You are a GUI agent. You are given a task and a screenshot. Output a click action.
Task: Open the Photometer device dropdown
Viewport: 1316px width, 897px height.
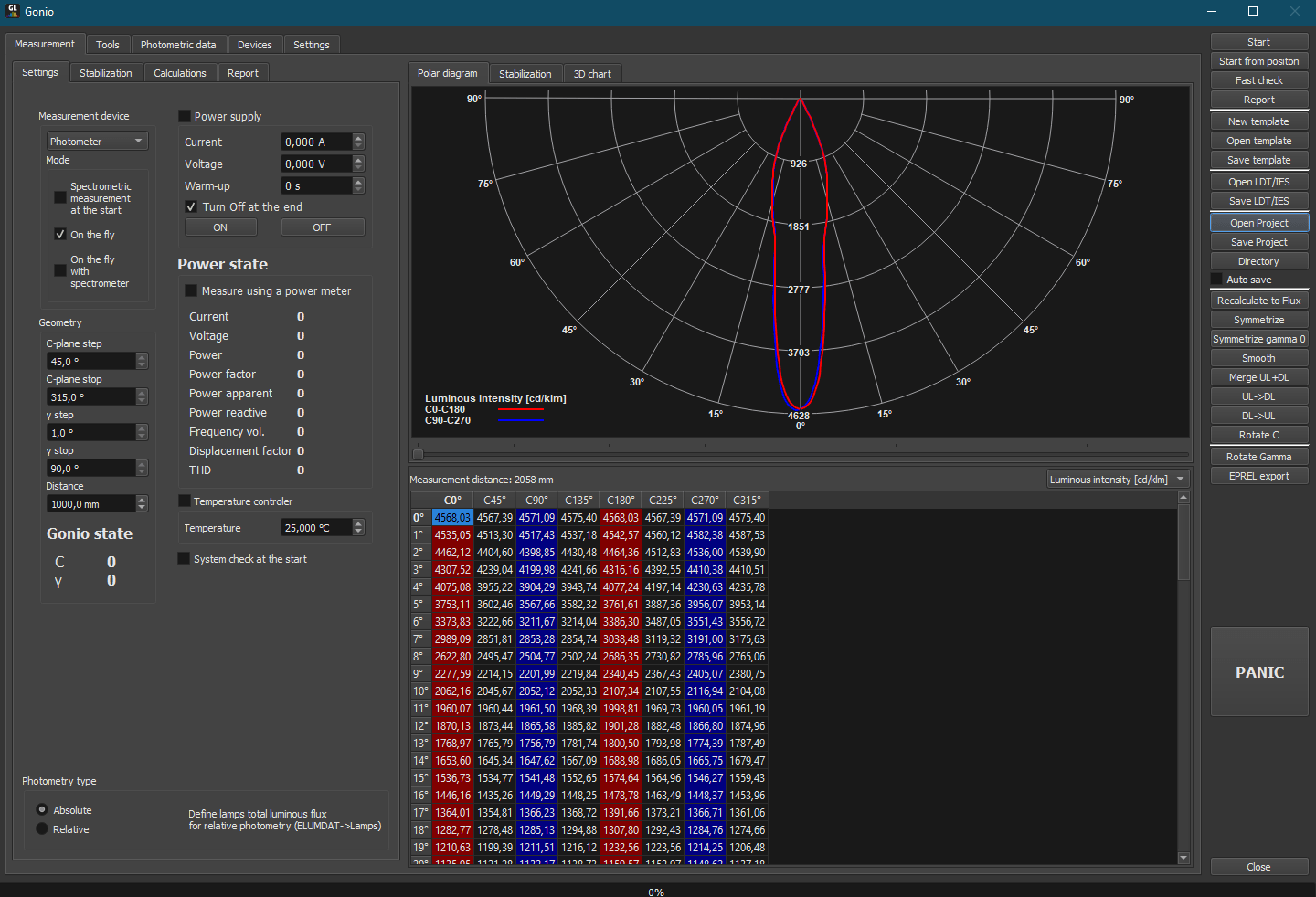click(x=97, y=141)
